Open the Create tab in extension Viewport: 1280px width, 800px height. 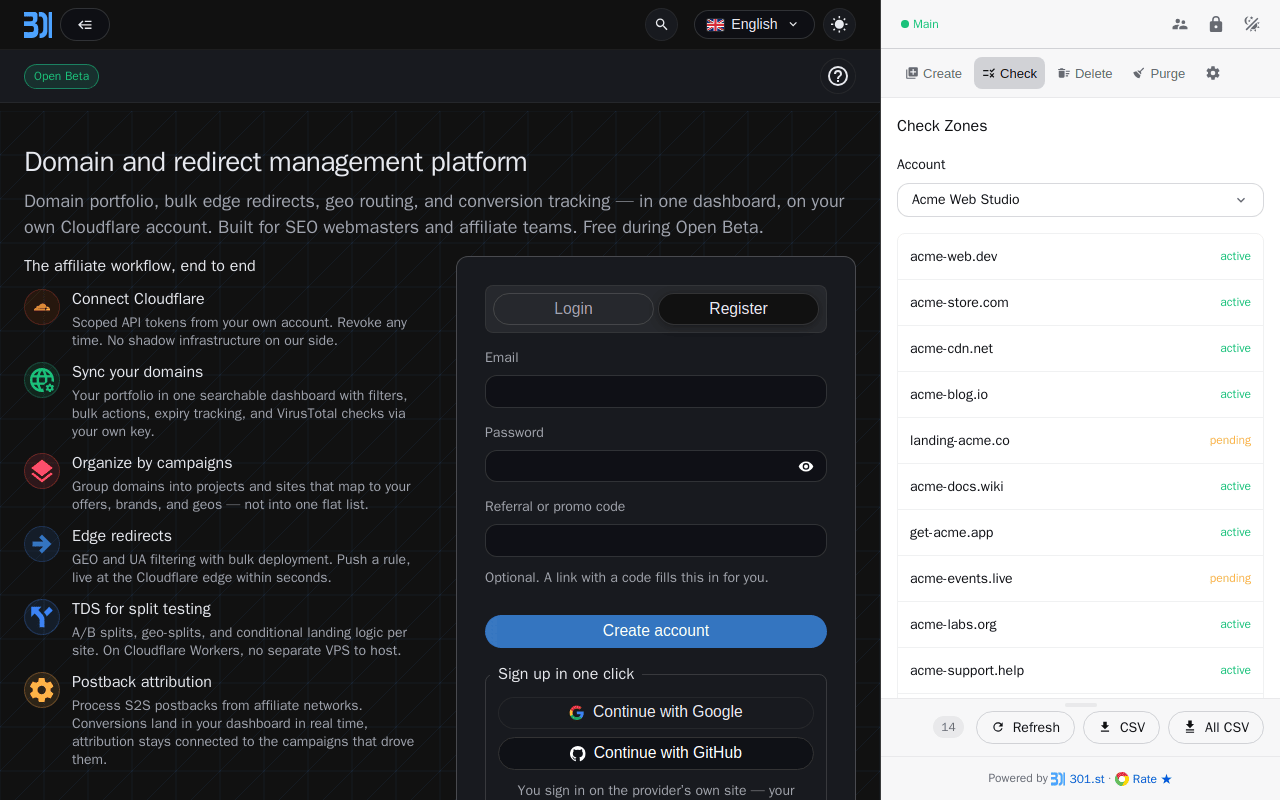pyautogui.click(x=933, y=73)
